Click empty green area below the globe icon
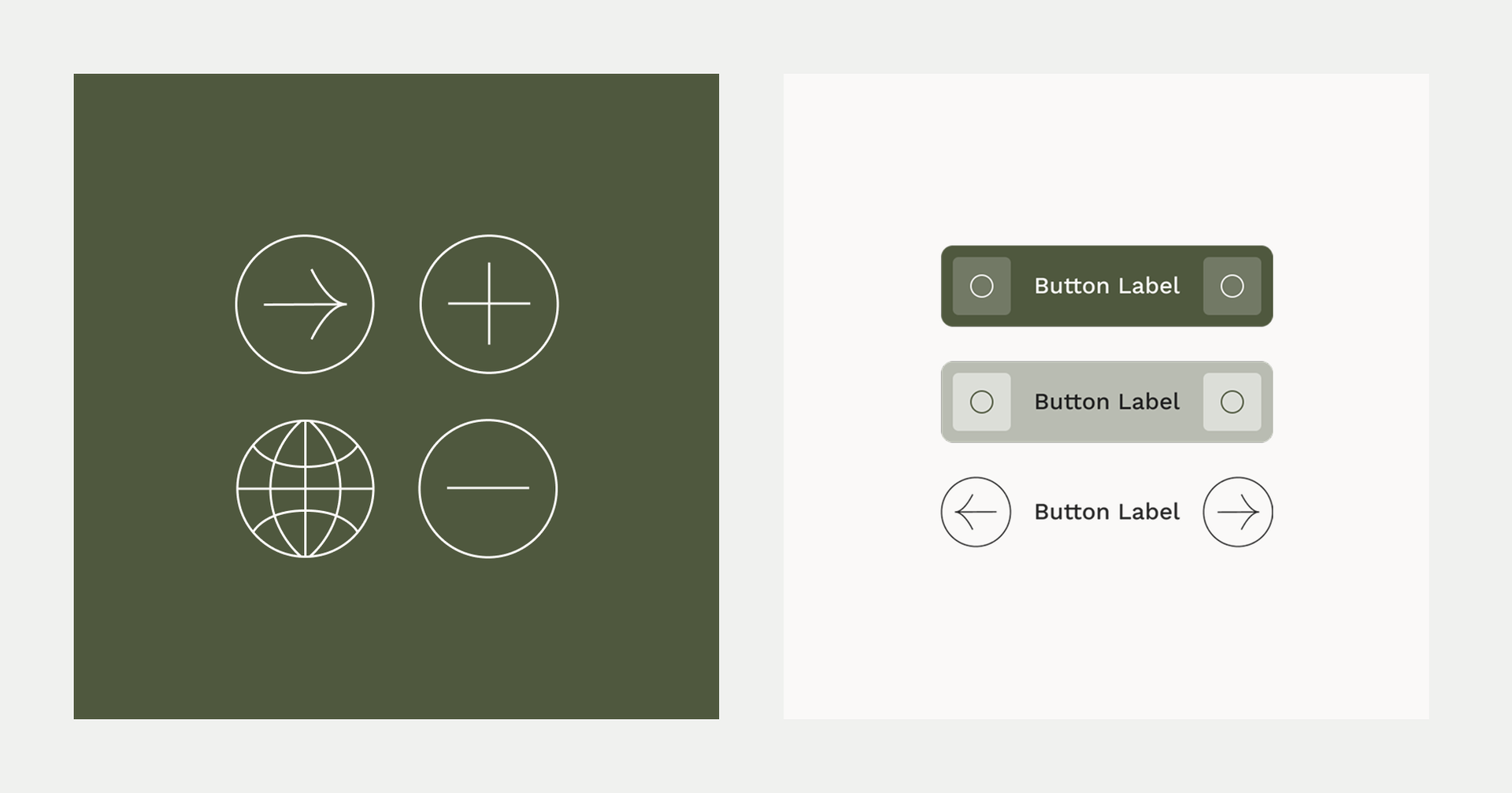The width and height of the screenshot is (1512, 793). click(x=306, y=638)
